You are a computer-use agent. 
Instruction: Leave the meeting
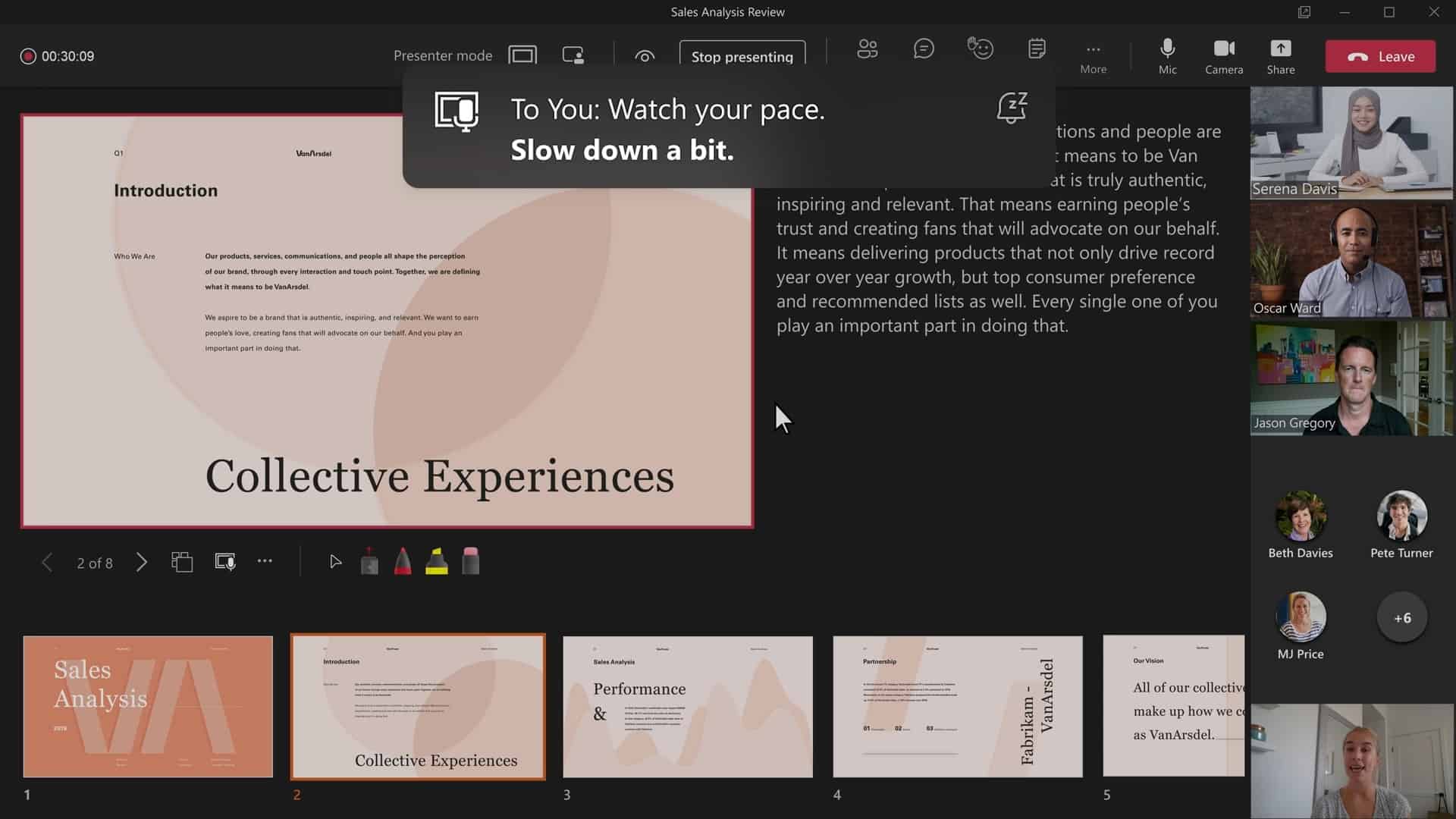(1380, 56)
